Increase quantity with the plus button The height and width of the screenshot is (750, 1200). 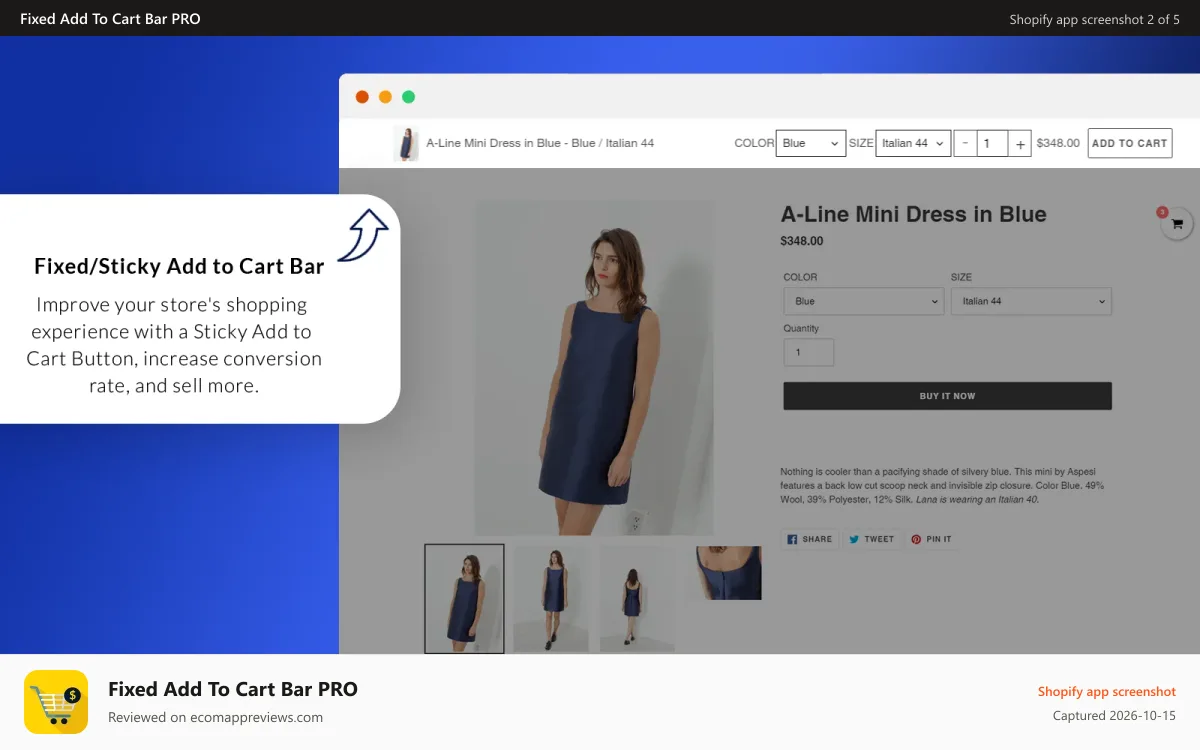point(1020,143)
